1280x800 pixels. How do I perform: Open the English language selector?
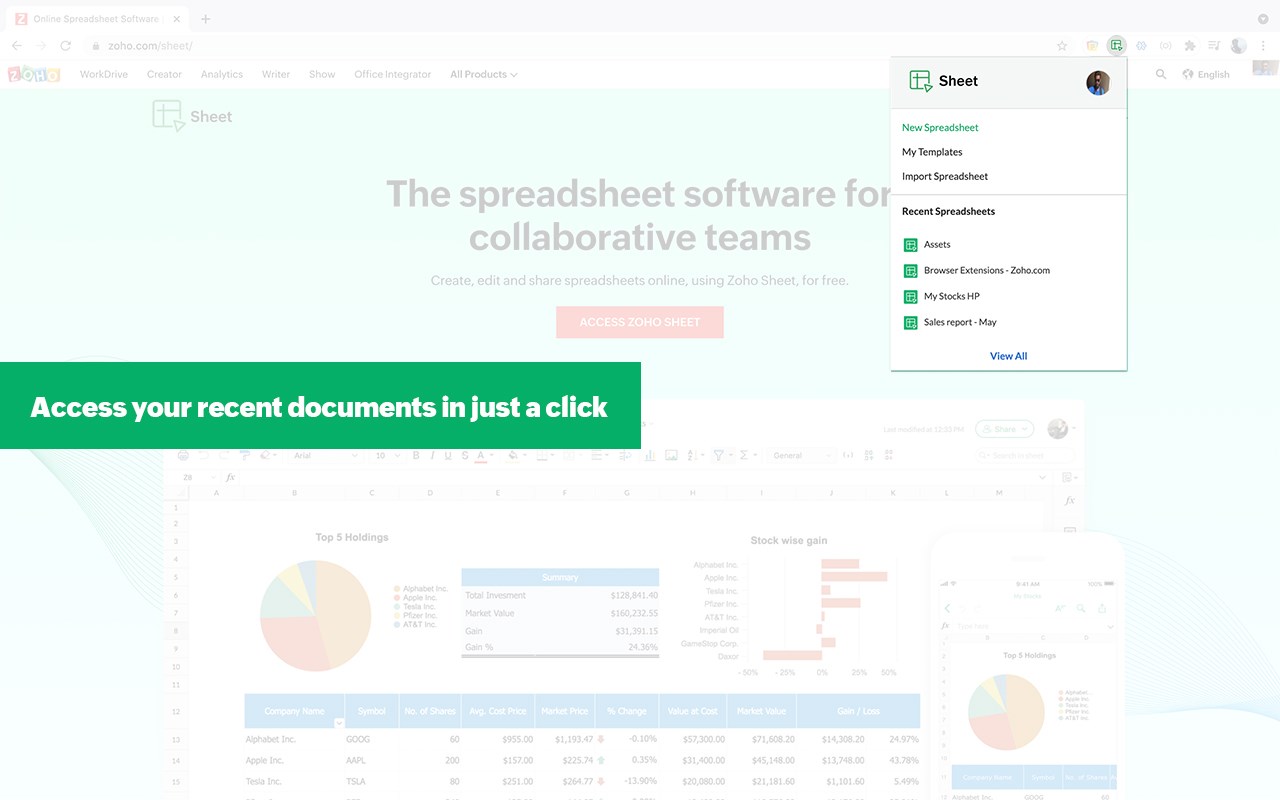(1206, 74)
